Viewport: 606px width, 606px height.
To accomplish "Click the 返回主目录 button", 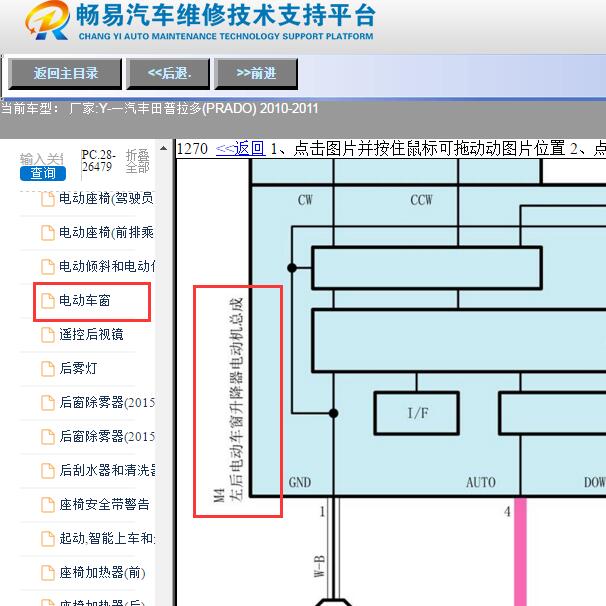I will pyautogui.click(x=65, y=73).
